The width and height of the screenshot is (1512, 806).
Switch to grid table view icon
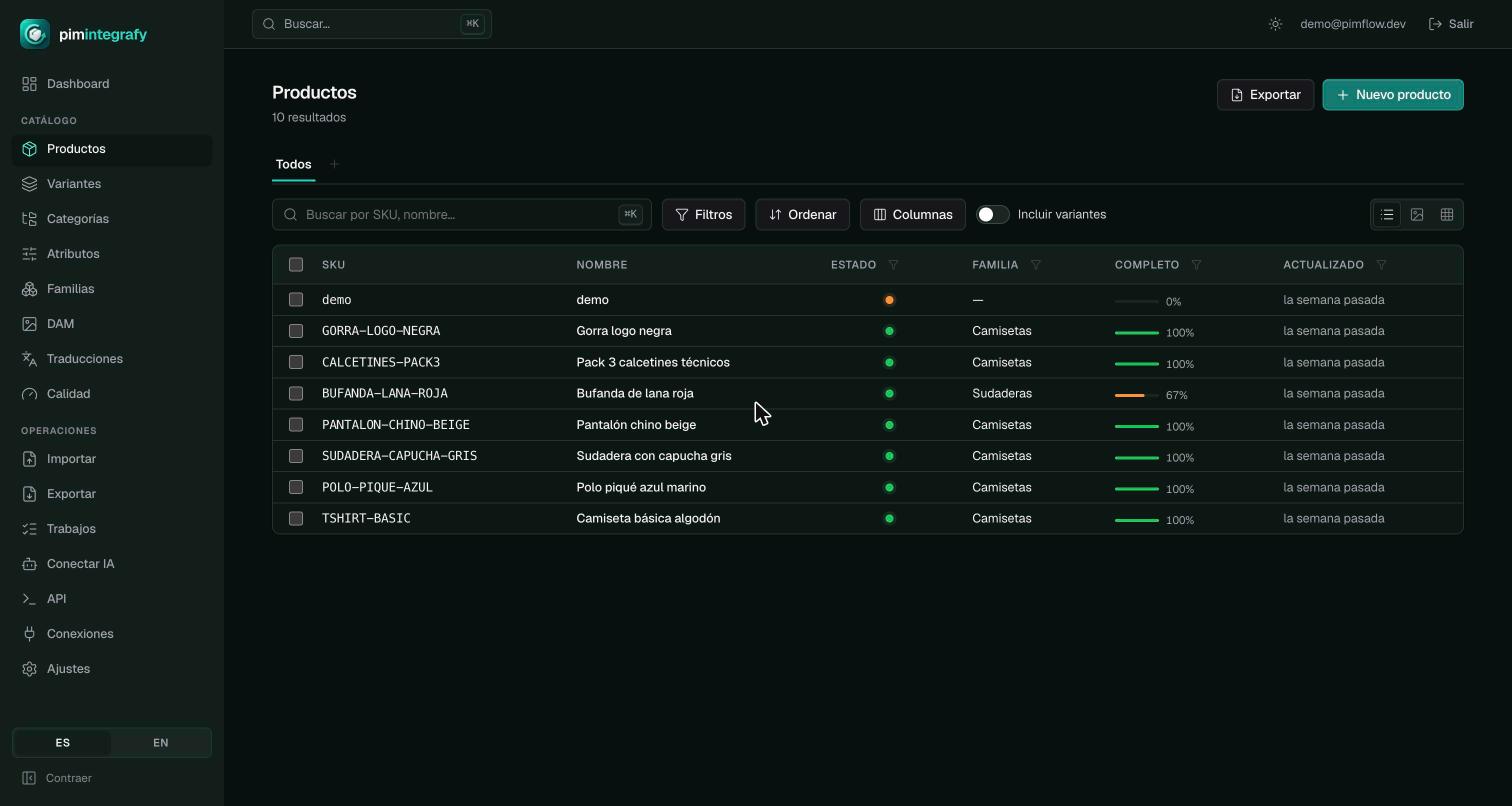1447,215
